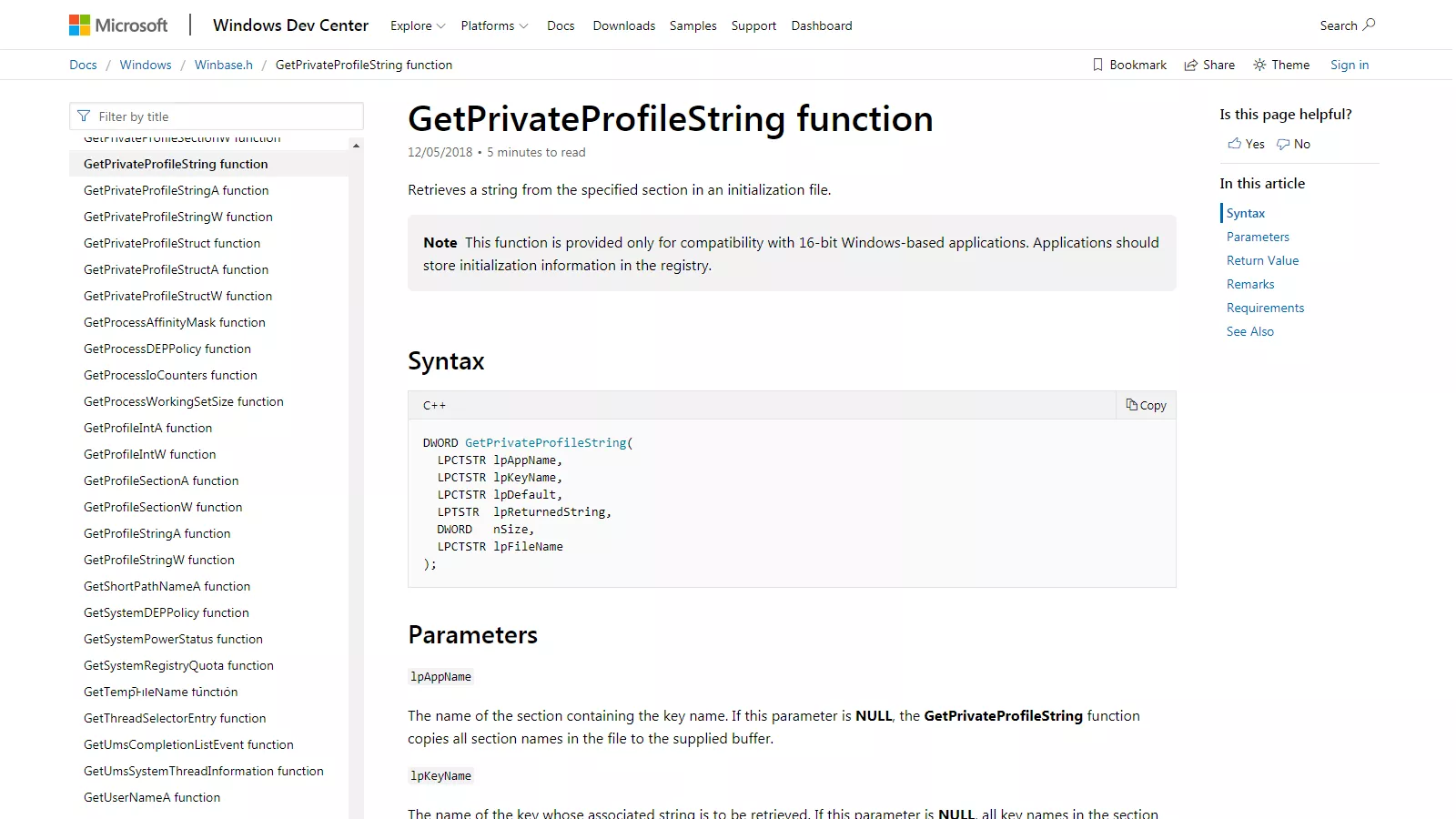Click GetPrivateProfileString name in code block
The height and width of the screenshot is (819, 1456).
(546, 442)
